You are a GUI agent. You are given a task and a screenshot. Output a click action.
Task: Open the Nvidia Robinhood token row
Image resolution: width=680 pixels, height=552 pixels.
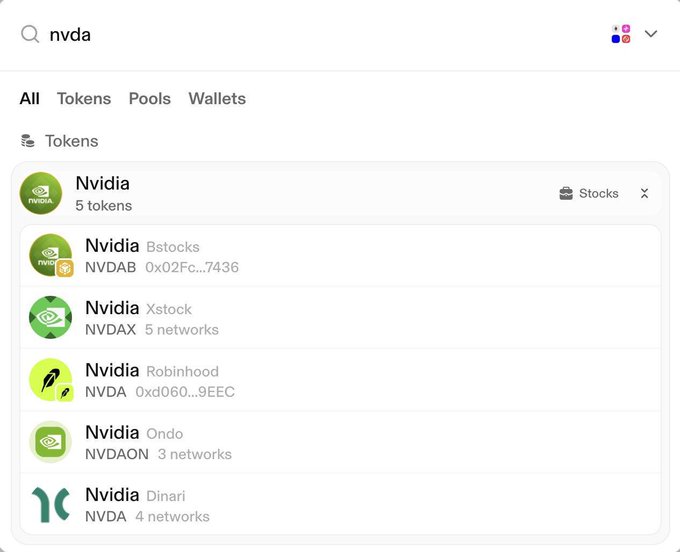coord(340,380)
